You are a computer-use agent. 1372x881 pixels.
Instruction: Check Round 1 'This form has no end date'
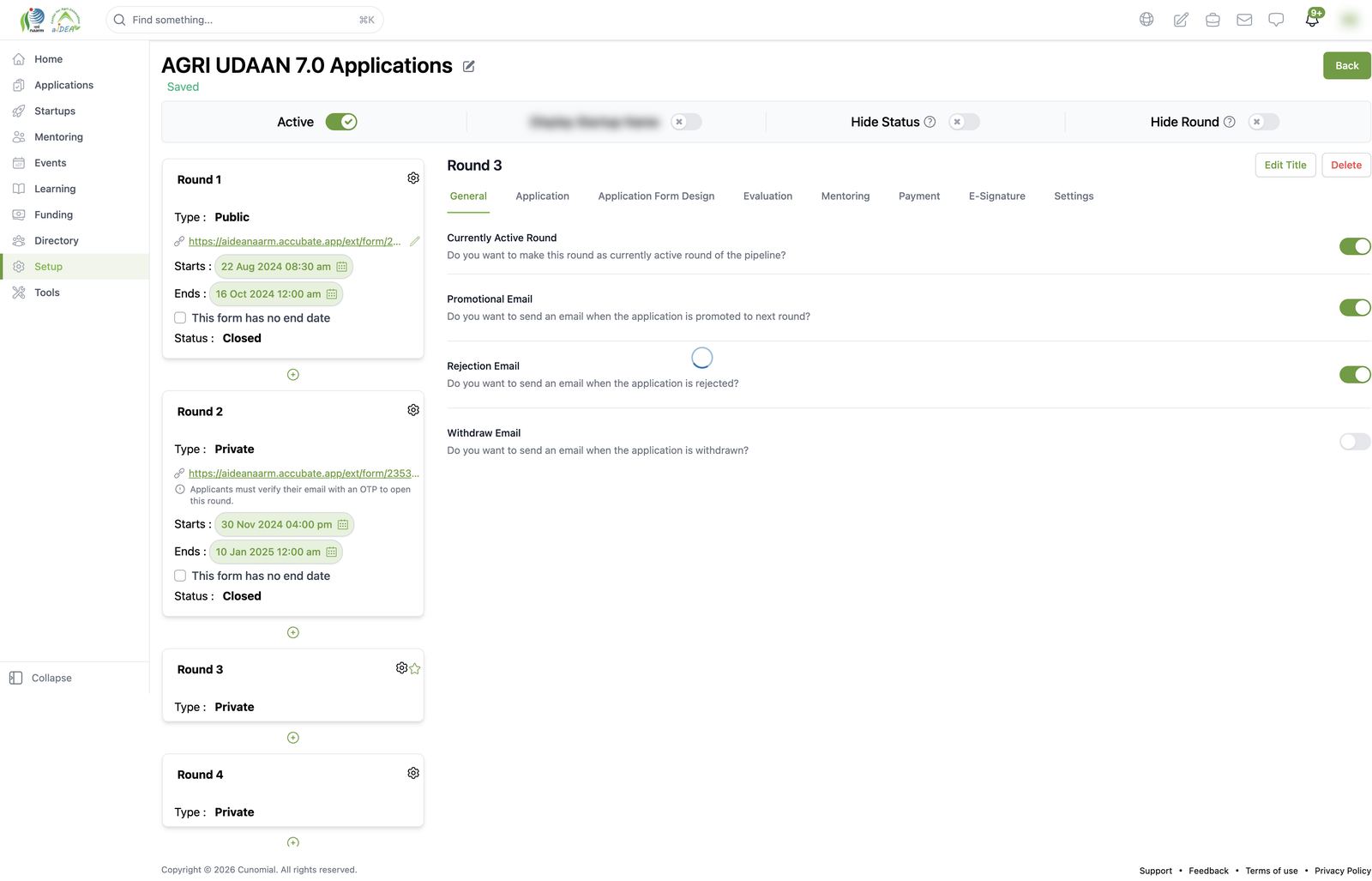pos(180,317)
